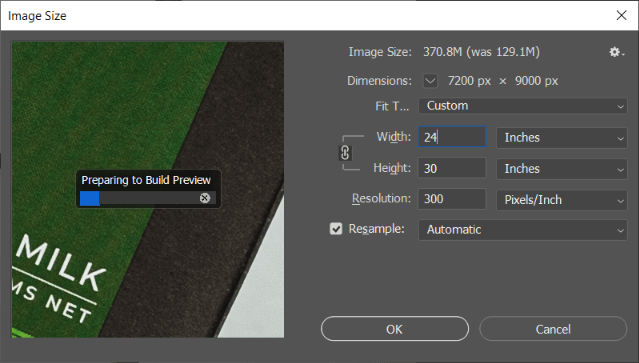Focus the Resolution input field
Screen dimensions: 639x363
[452, 199]
